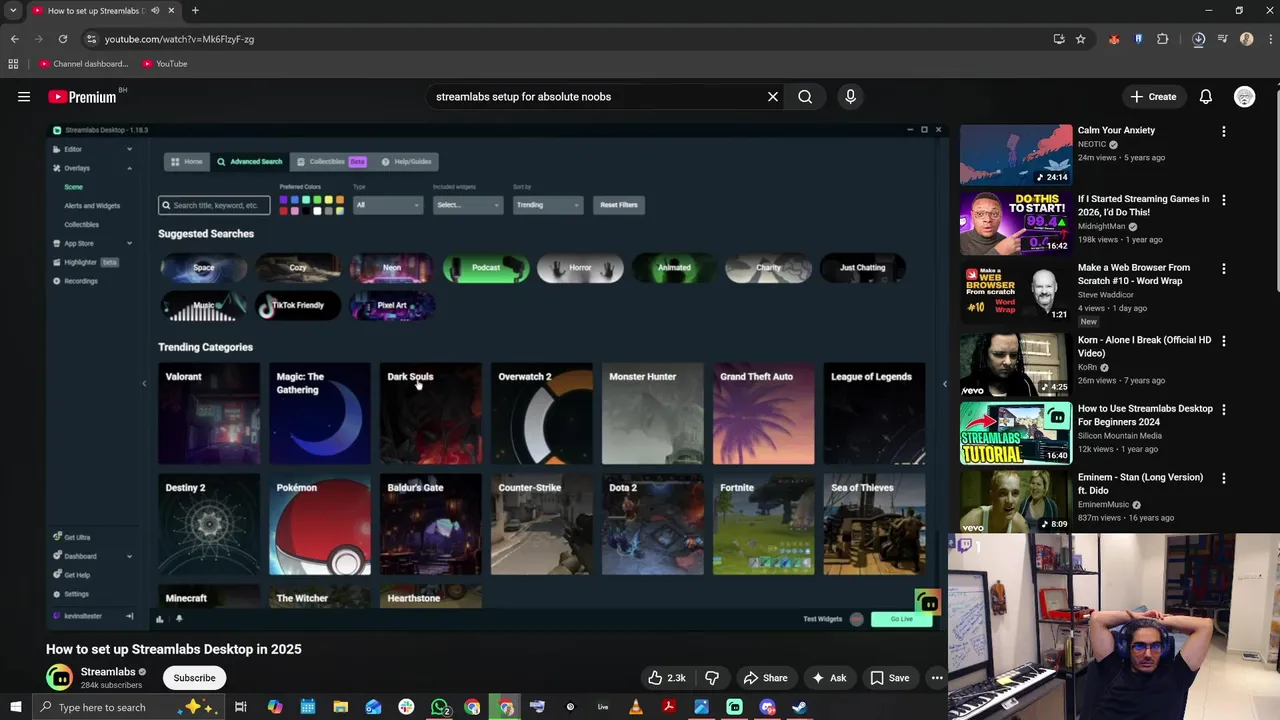Open Chrome tab search dropdown arrow
1280x720 pixels.
coord(14,10)
